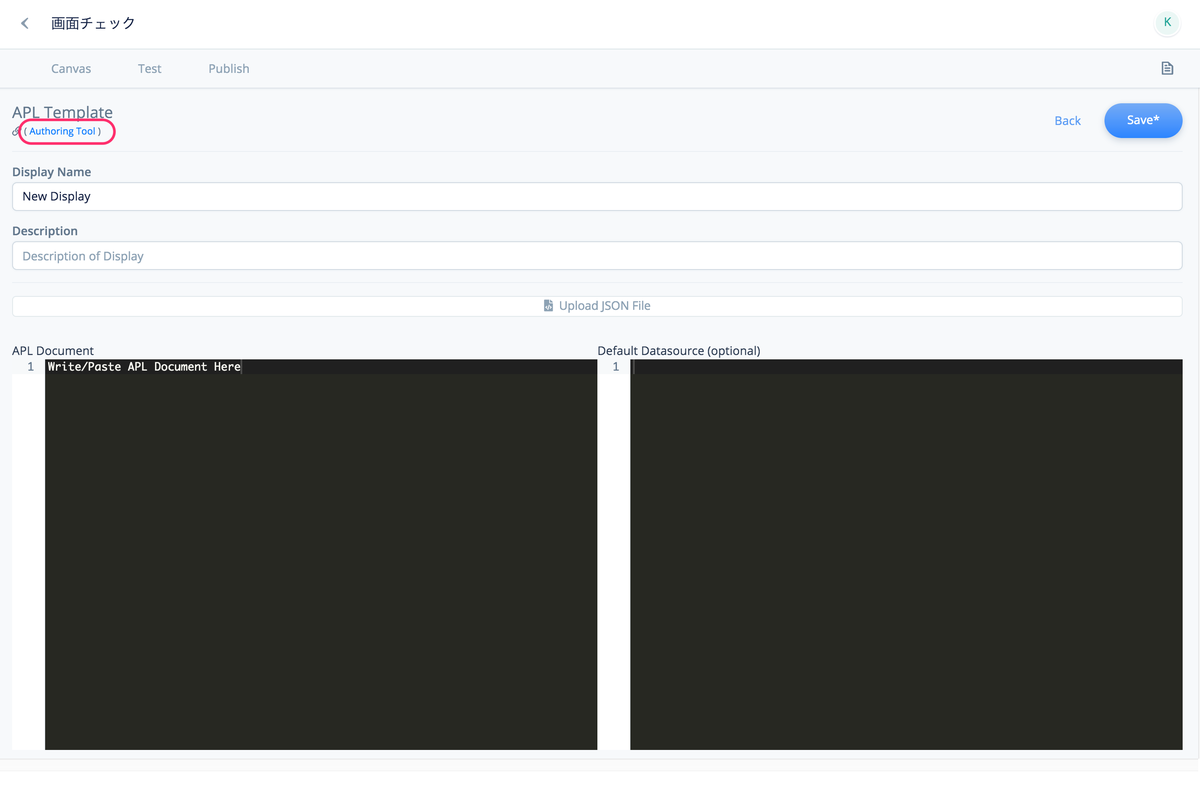The width and height of the screenshot is (1200, 789).
Task: Click the link icon beside Authoring Tool
Action: [x=16, y=132]
